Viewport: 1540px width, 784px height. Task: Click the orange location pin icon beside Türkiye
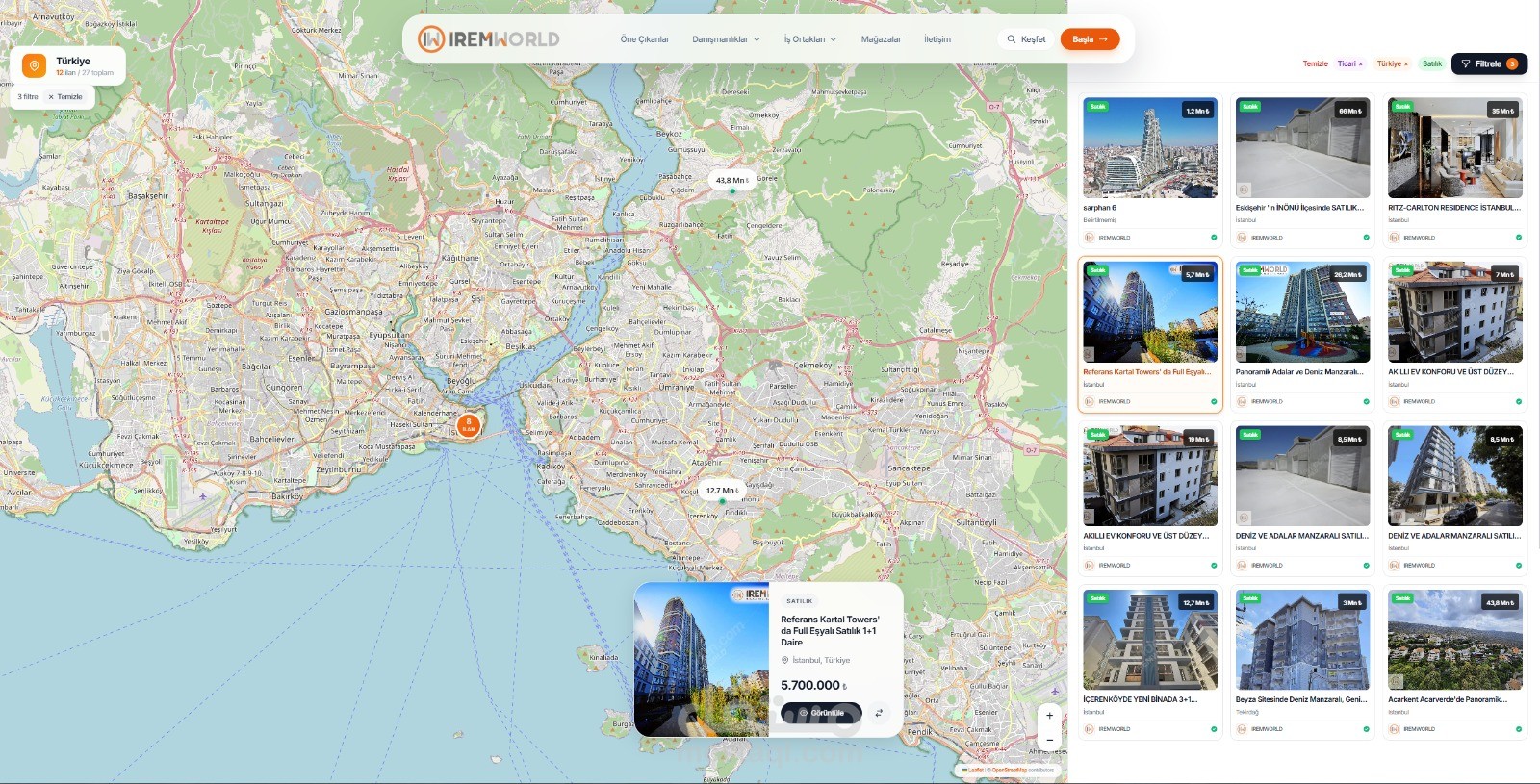34,65
